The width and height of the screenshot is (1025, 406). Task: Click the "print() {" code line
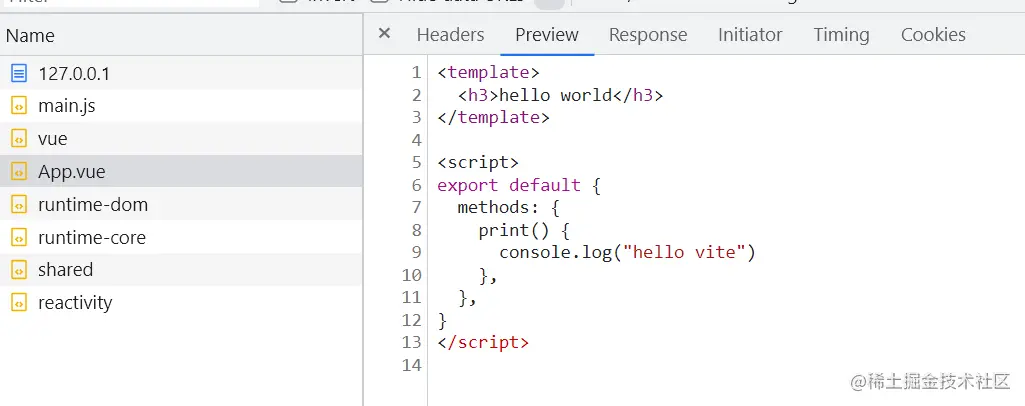(x=524, y=230)
